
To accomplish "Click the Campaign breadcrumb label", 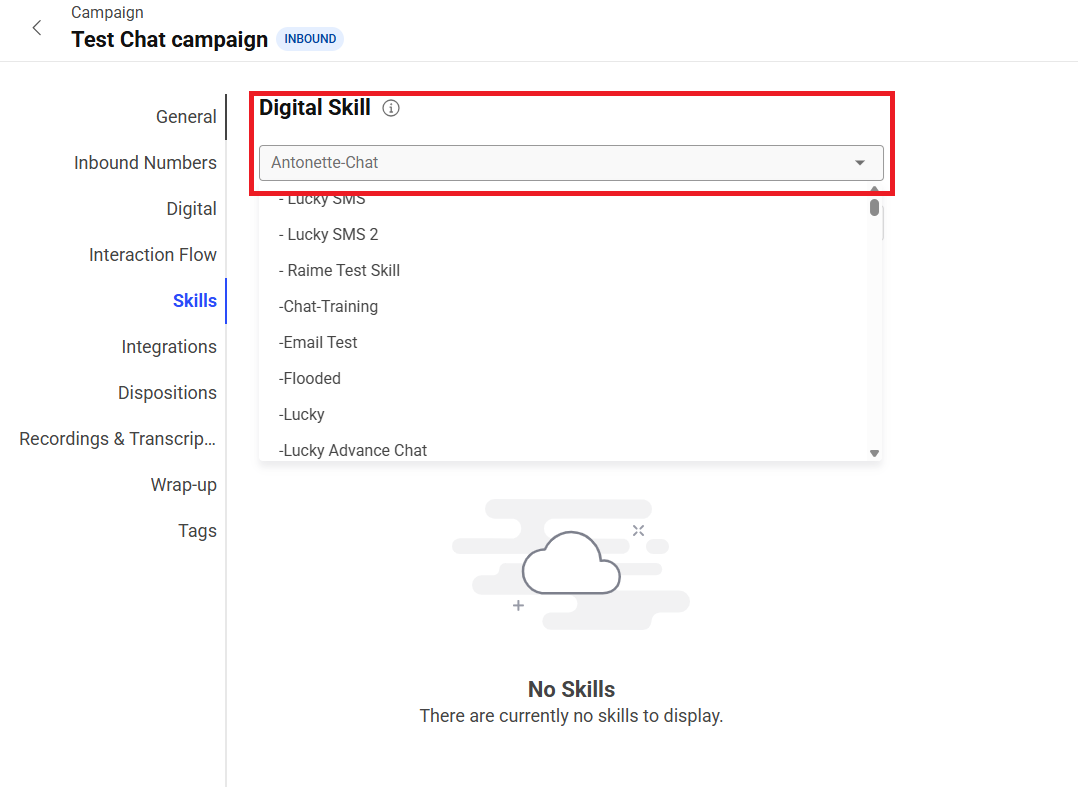I will point(107,12).
